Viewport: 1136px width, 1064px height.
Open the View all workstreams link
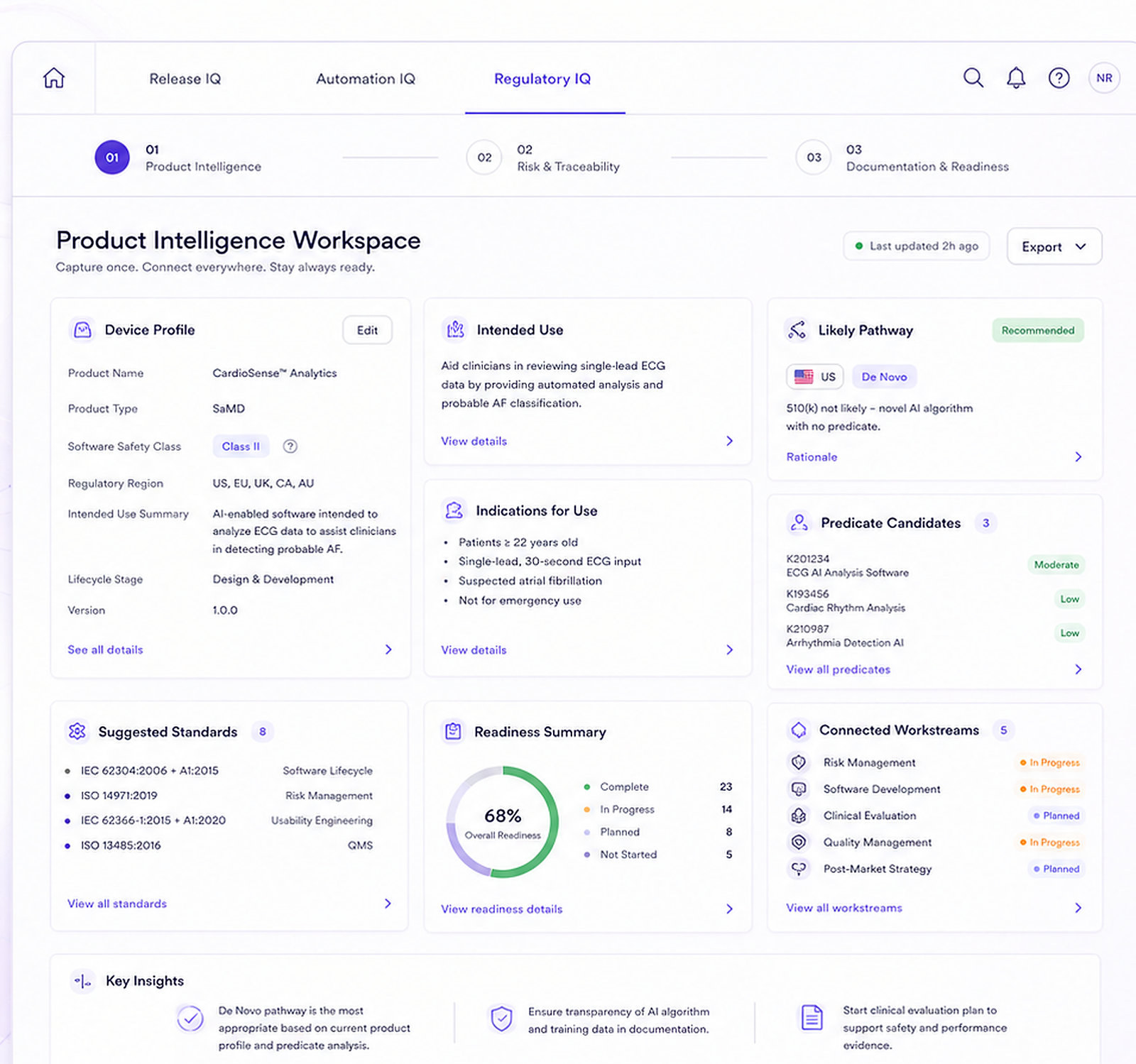844,908
